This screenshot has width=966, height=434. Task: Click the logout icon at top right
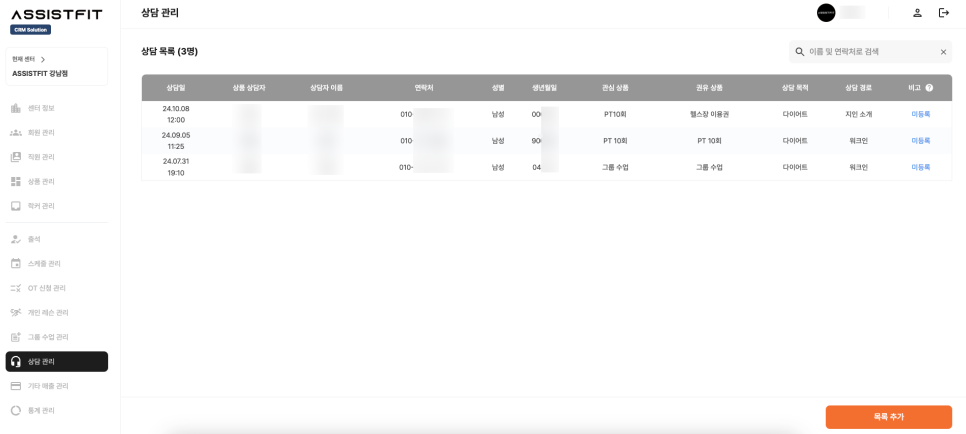click(x=943, y=13)
